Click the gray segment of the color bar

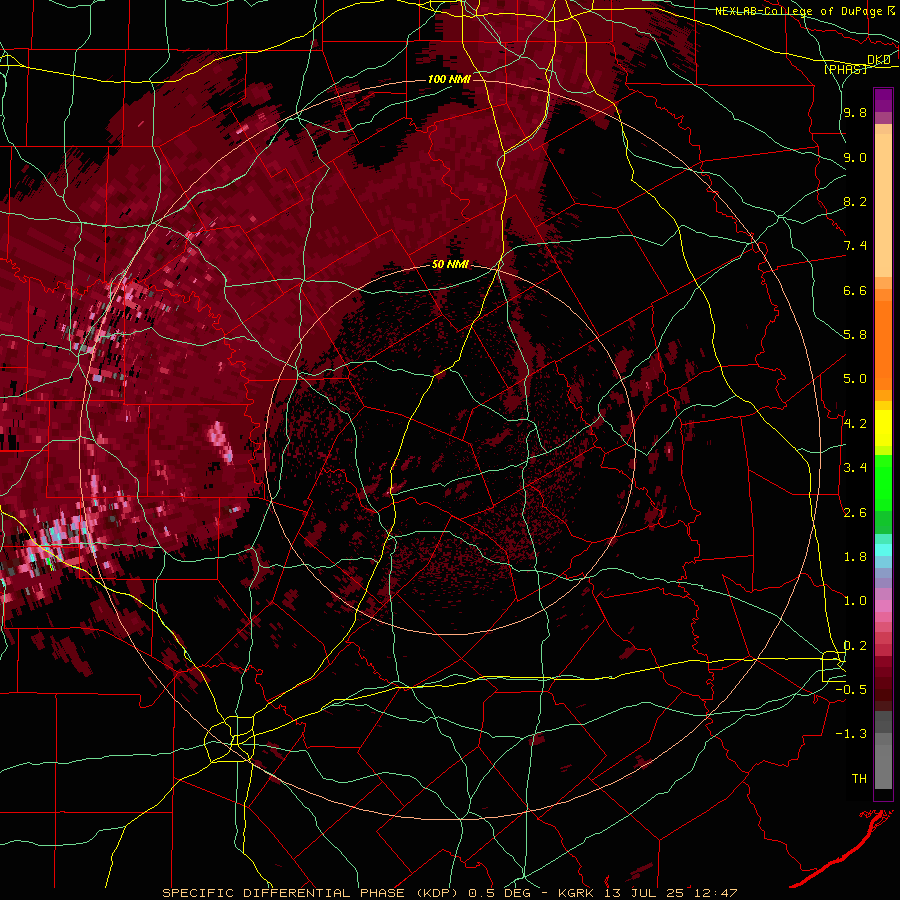pos(883,752)
